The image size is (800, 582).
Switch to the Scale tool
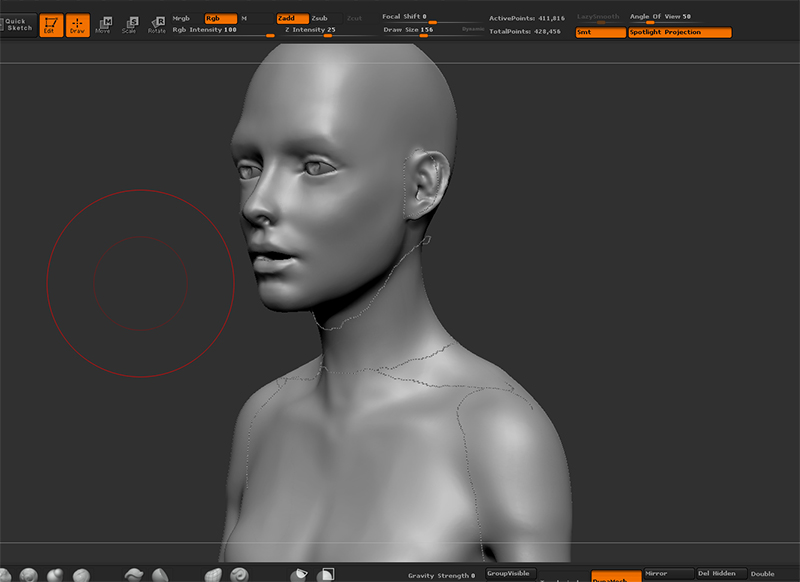coord(129,25)
